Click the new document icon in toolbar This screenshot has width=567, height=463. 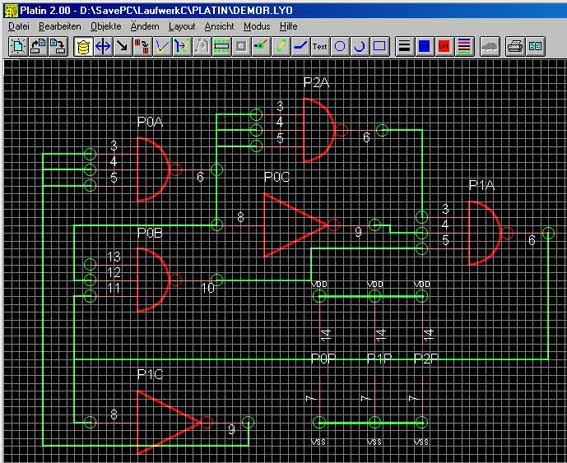18,46
